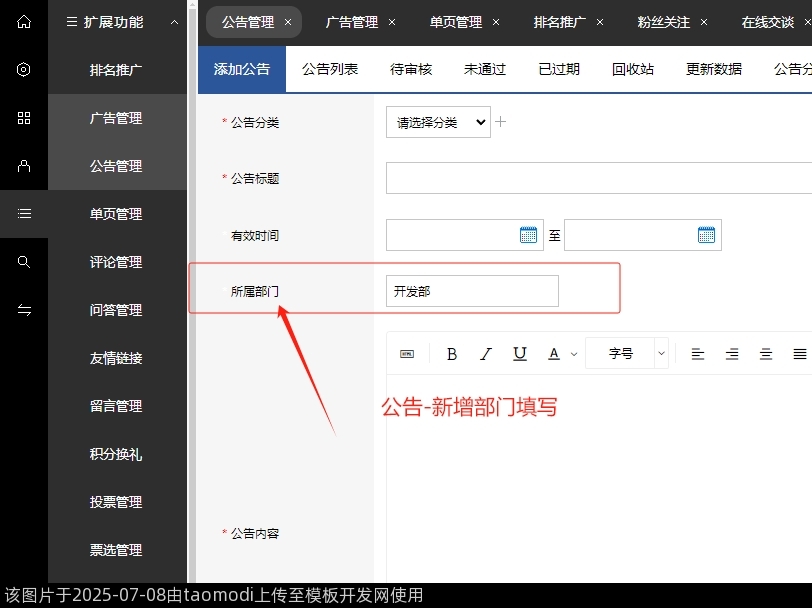Open font color dropdown arrow
The image size is (812, 608).
(574, 354)
